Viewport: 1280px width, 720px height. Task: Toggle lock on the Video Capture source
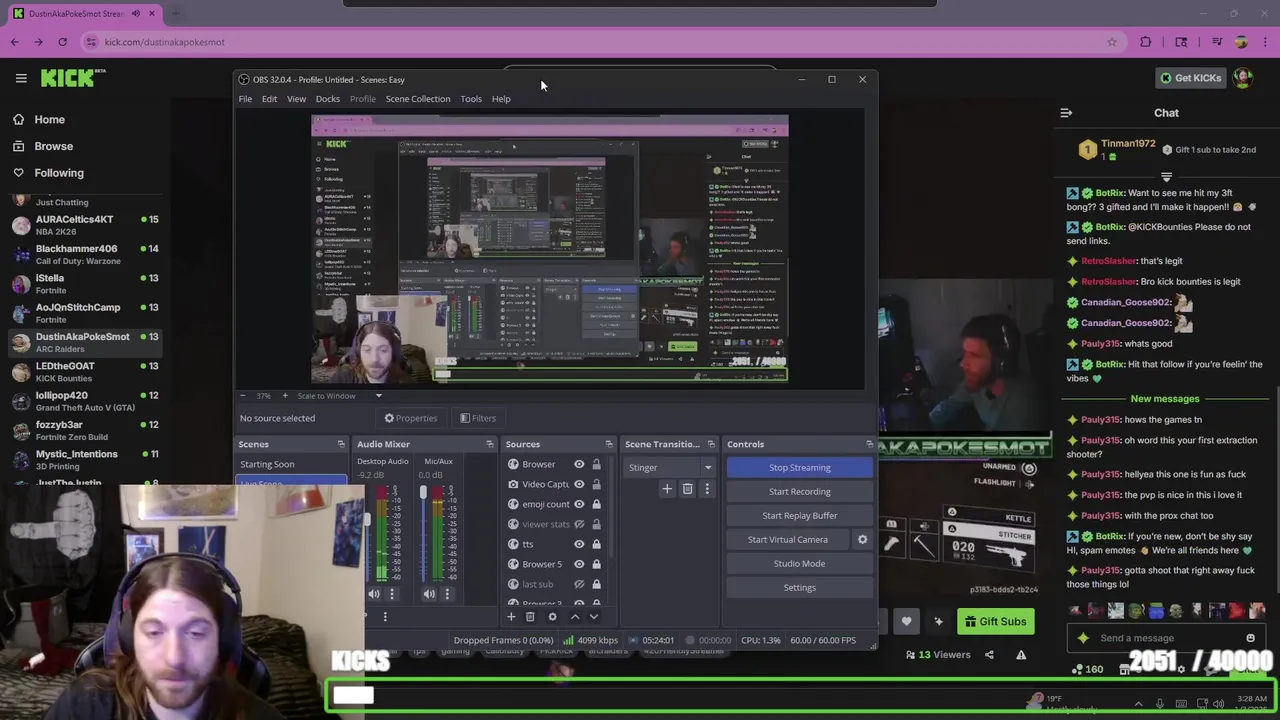tap(596, 484)
